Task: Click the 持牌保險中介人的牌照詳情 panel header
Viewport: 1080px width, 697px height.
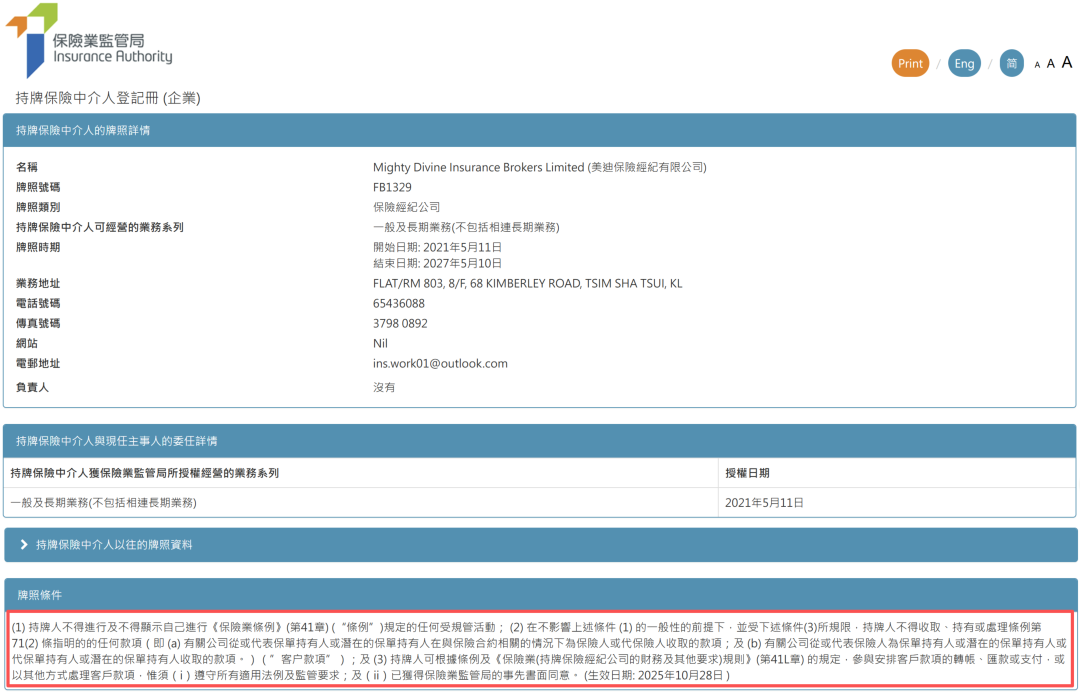Action: click(83, 130)
